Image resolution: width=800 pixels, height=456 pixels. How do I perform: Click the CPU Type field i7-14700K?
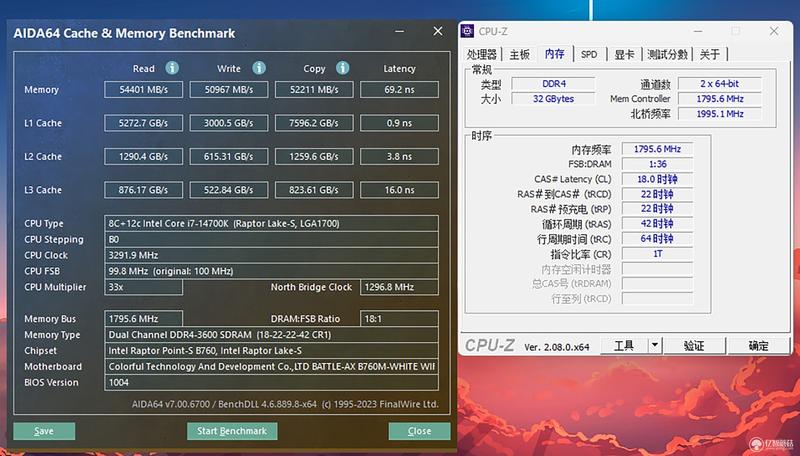pyautogui.click(x=271, y=223)
